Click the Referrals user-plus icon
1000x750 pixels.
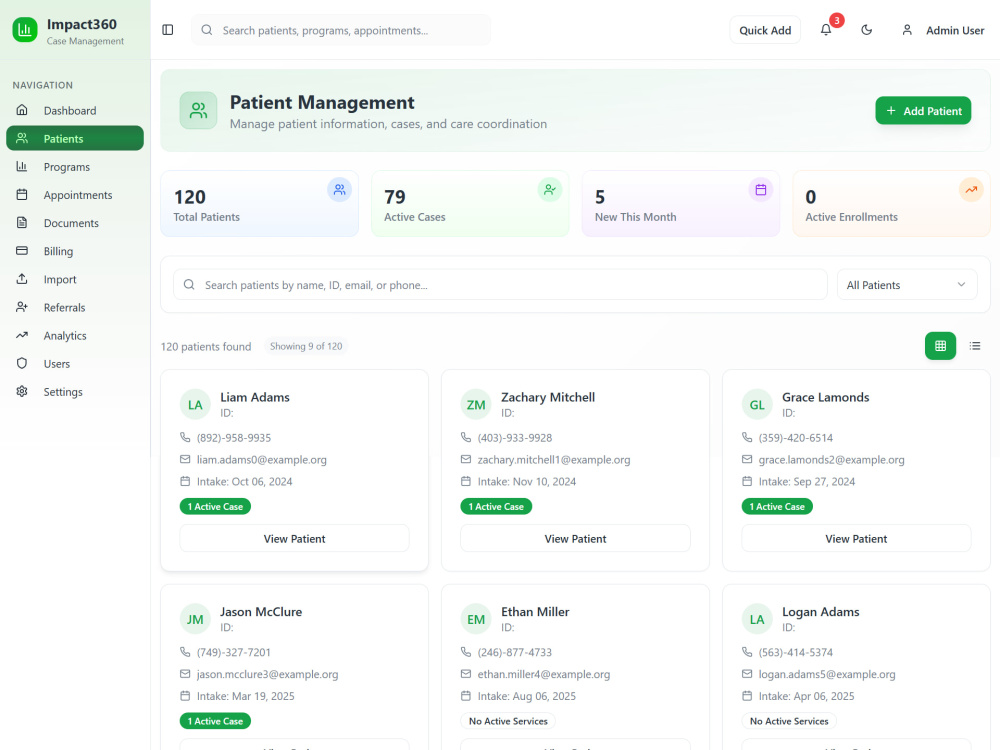pyautogui.click(x=22, y=307)
